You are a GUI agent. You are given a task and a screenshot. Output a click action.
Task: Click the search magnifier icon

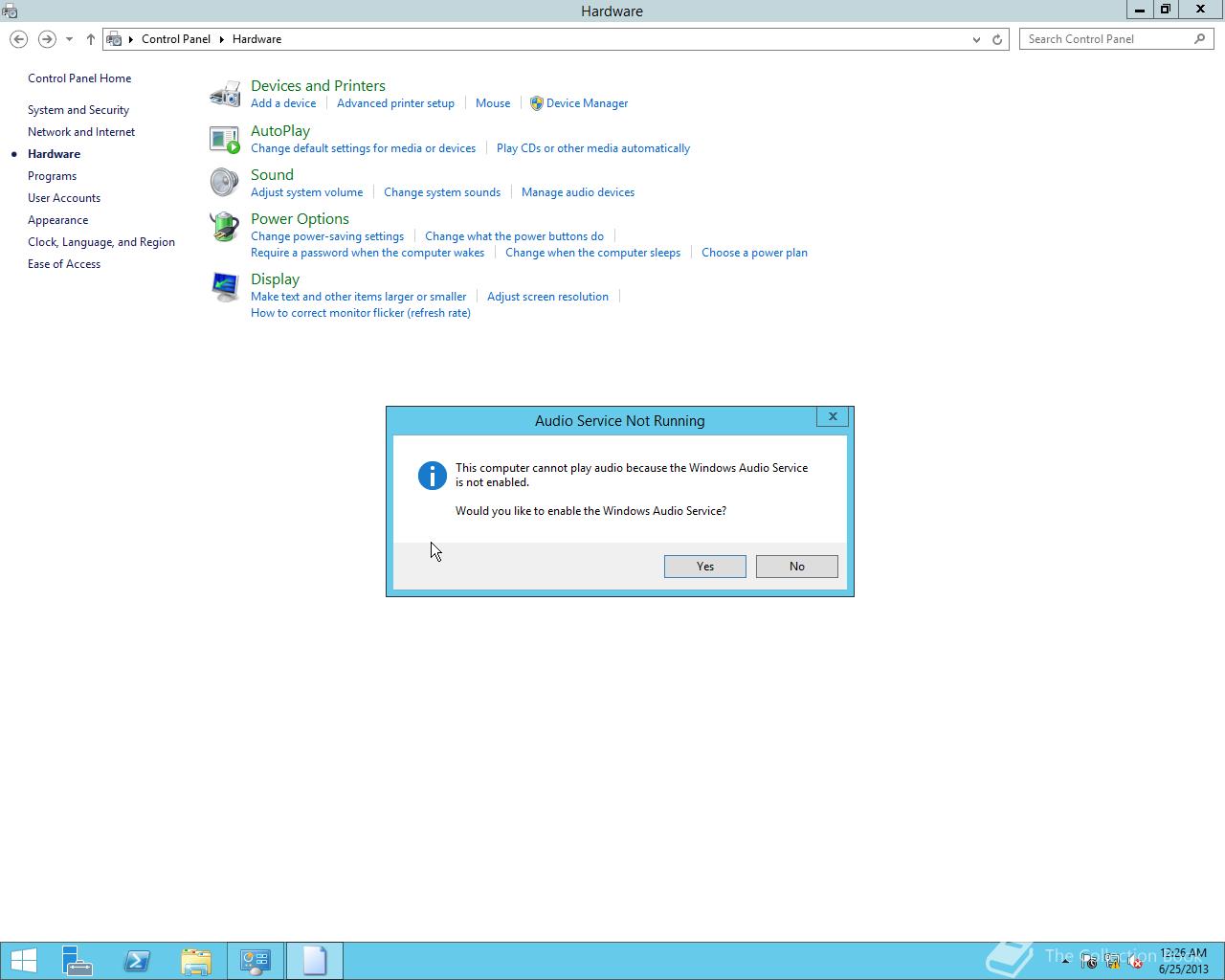(x=1199, y=39)
